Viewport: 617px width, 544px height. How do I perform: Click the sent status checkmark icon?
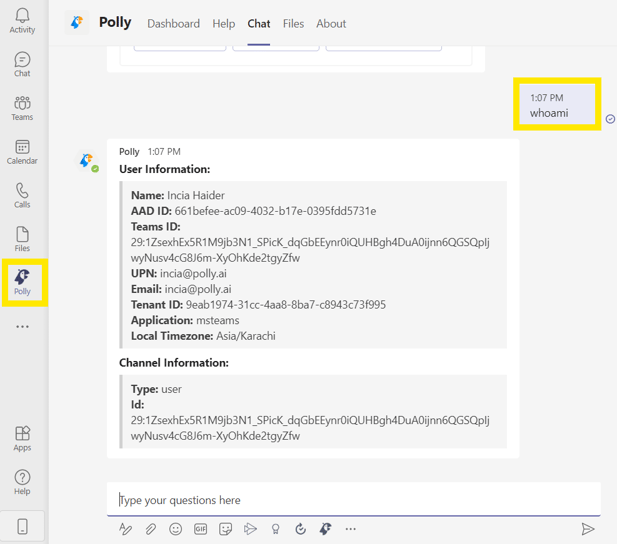click(610, 119)
